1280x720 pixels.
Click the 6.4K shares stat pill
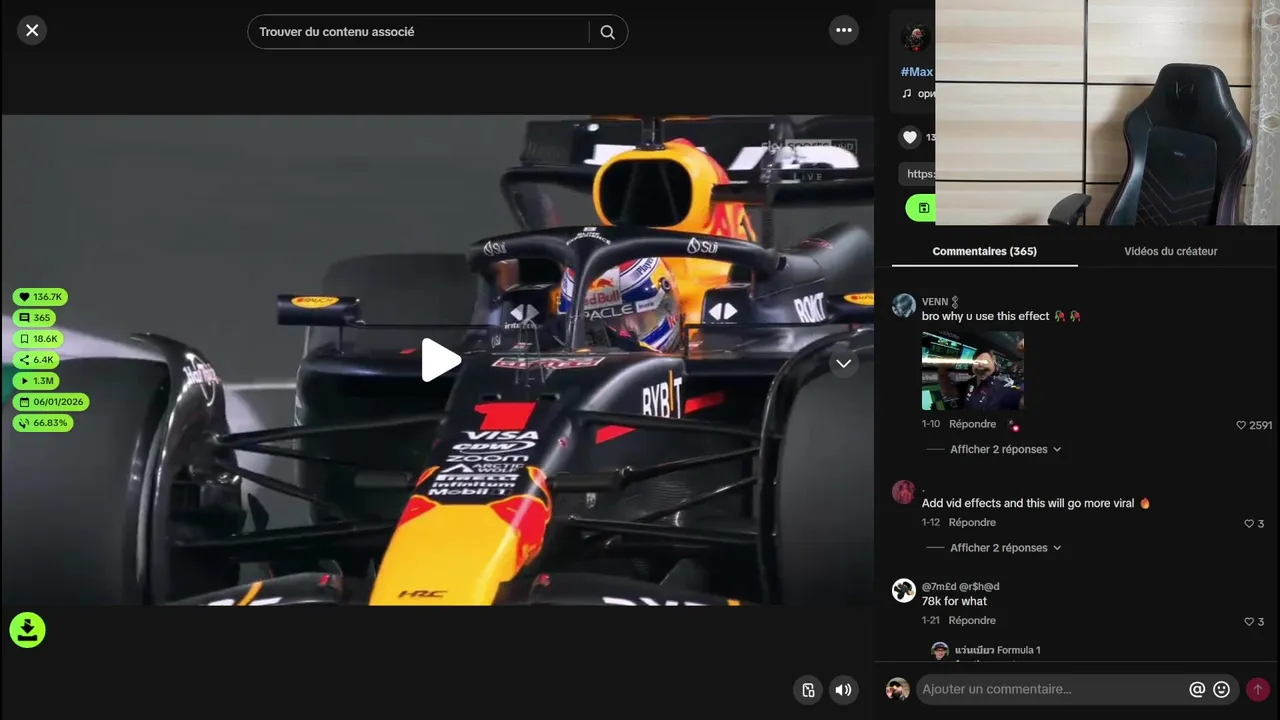tap(36, 360)
